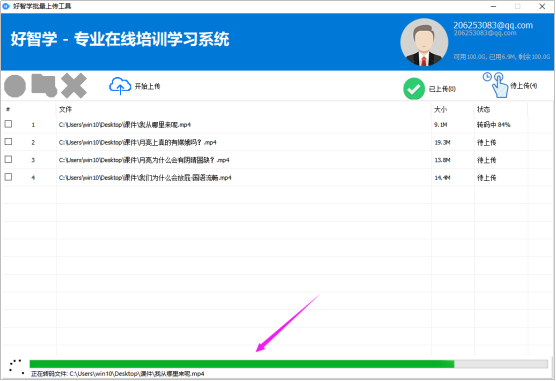Click the user avatar picture
This screenshot has height=381, width=556.
click(424, 42)
